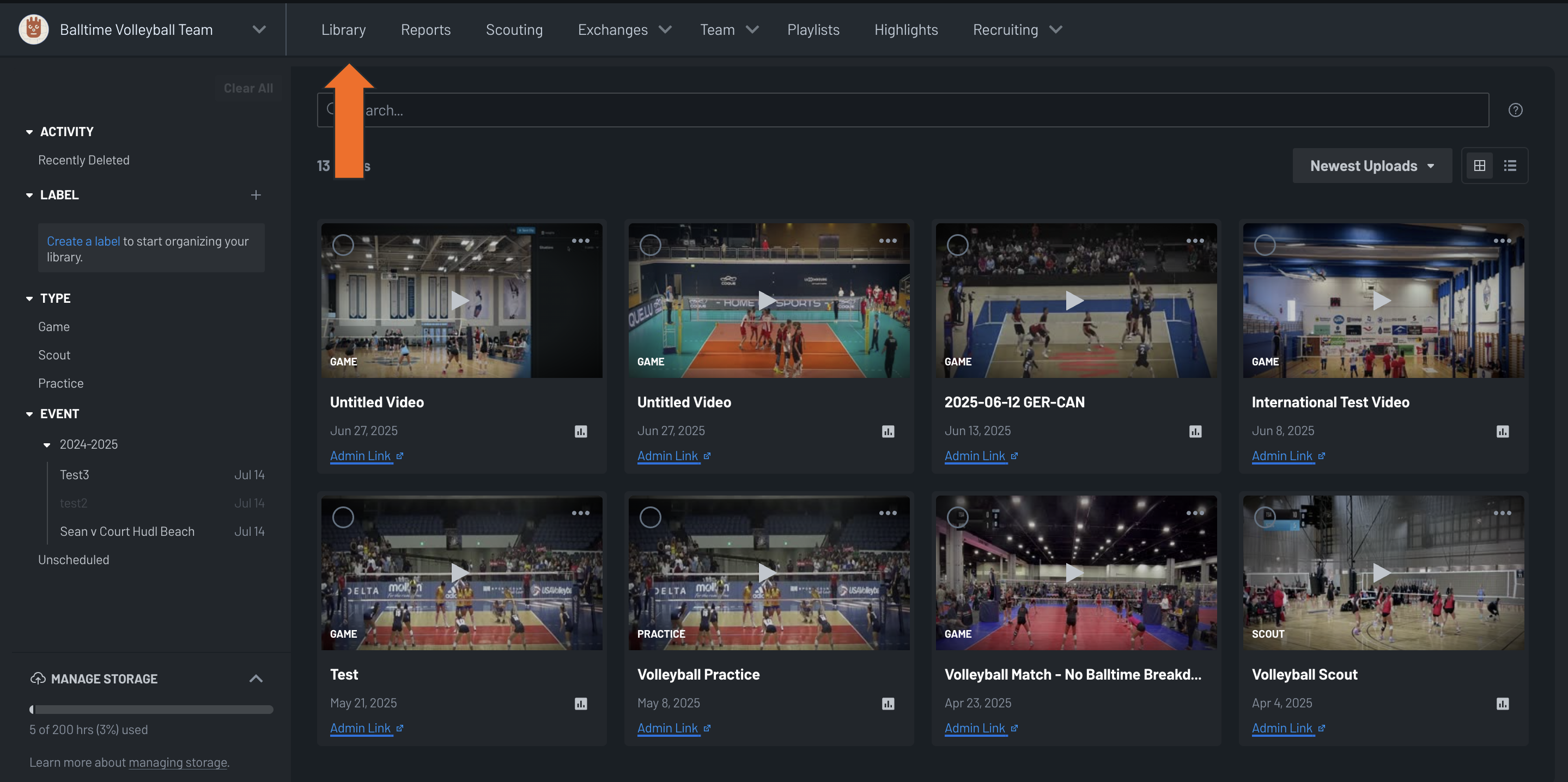The height and width of the screenshot is (782, 1568).
Task: Click the storage usage progress bar
Action: click(x=151, y=709)
